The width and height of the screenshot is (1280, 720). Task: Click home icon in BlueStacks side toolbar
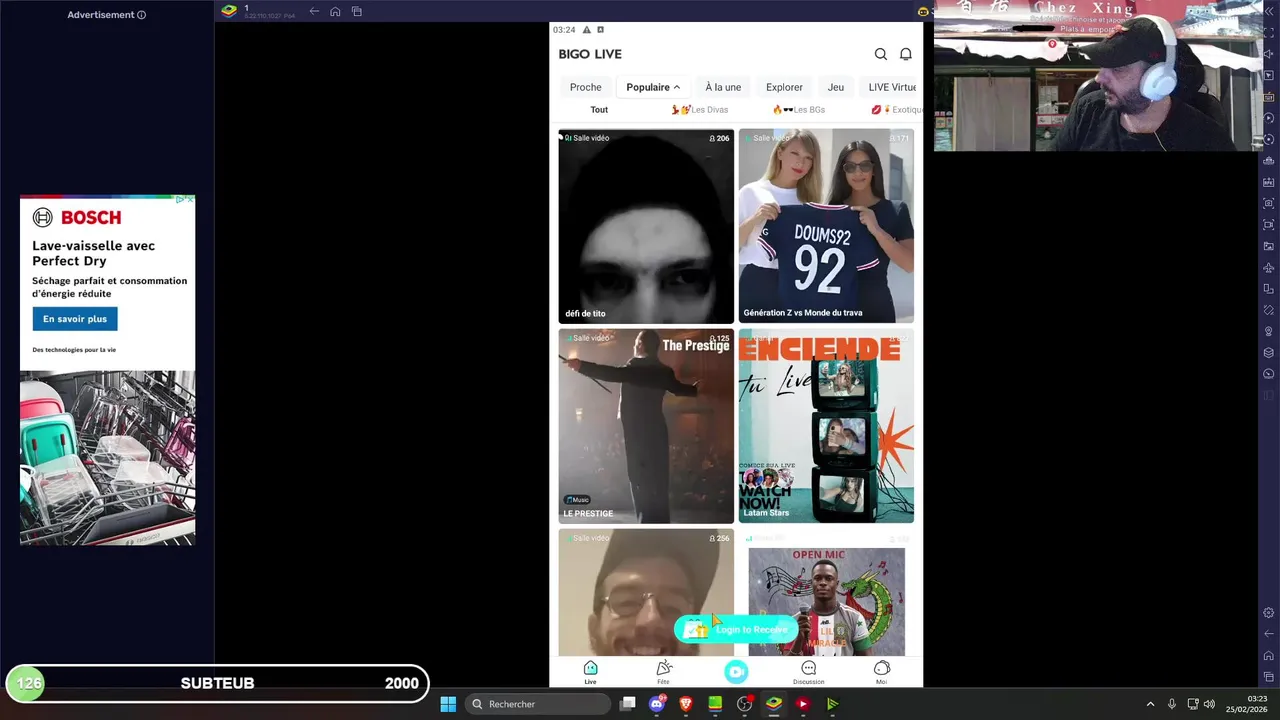click(1268, 656)
